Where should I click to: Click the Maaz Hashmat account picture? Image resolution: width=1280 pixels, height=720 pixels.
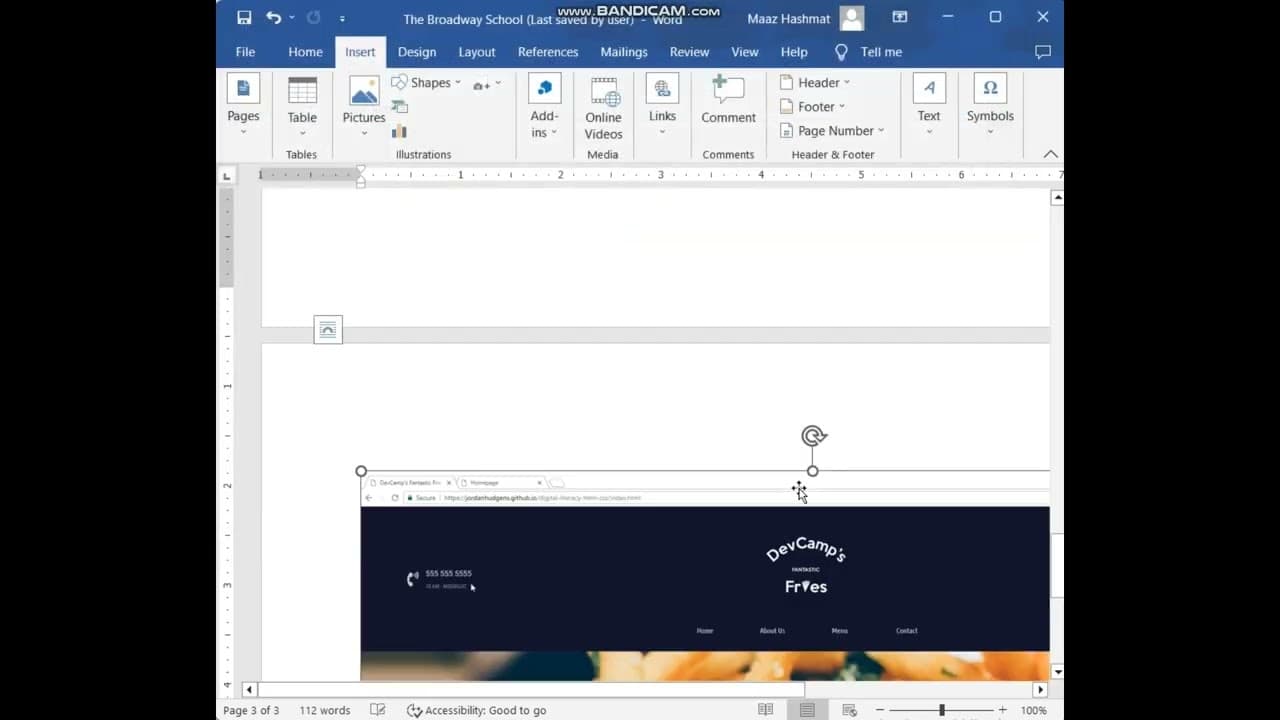tap(852, 18)
